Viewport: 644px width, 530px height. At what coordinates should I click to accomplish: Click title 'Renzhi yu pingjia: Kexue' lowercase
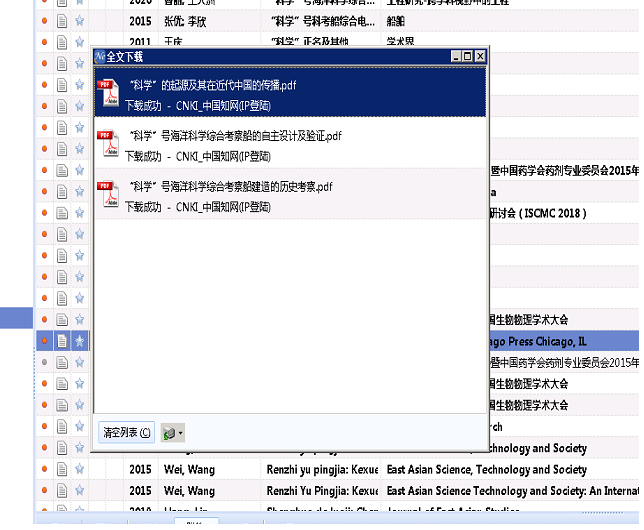(x=322, y=470)
